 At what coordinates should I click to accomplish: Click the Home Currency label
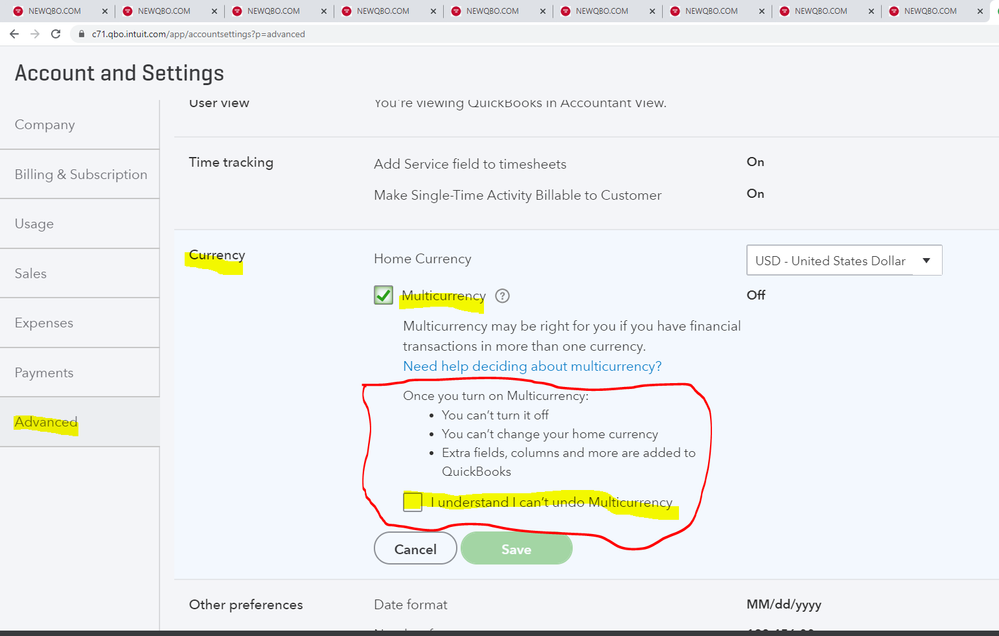tap(422, 259)
